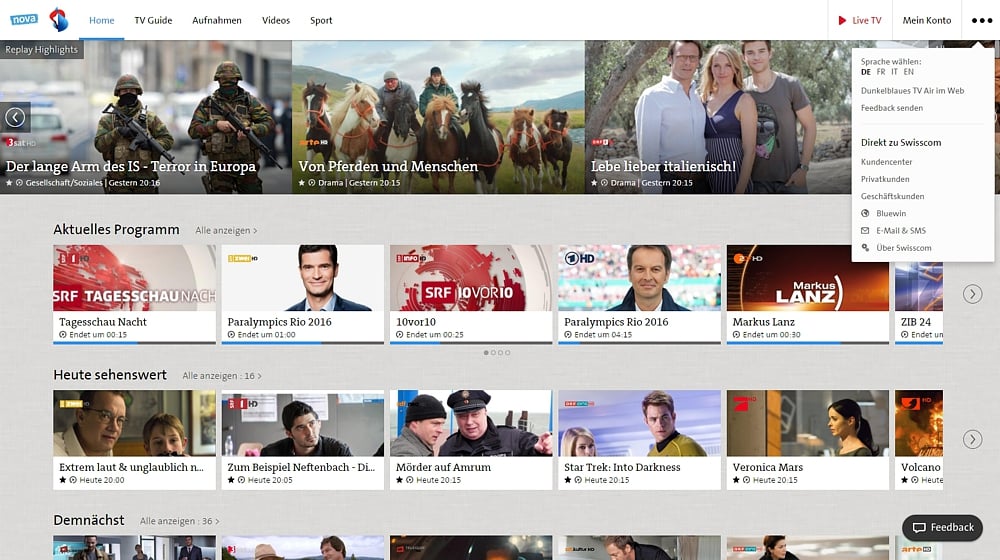Expand Aktuelles Programm via Alle anzeigen
Image resolution: width=1000 pixels, height=560 pixels.
[x=226, y=230]
